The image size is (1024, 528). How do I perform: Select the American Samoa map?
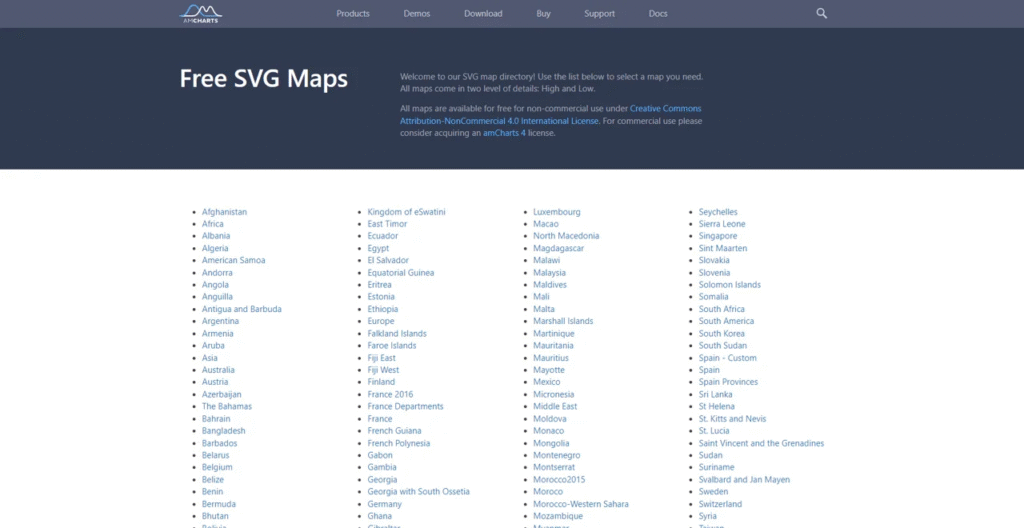[x=233, y=260]
